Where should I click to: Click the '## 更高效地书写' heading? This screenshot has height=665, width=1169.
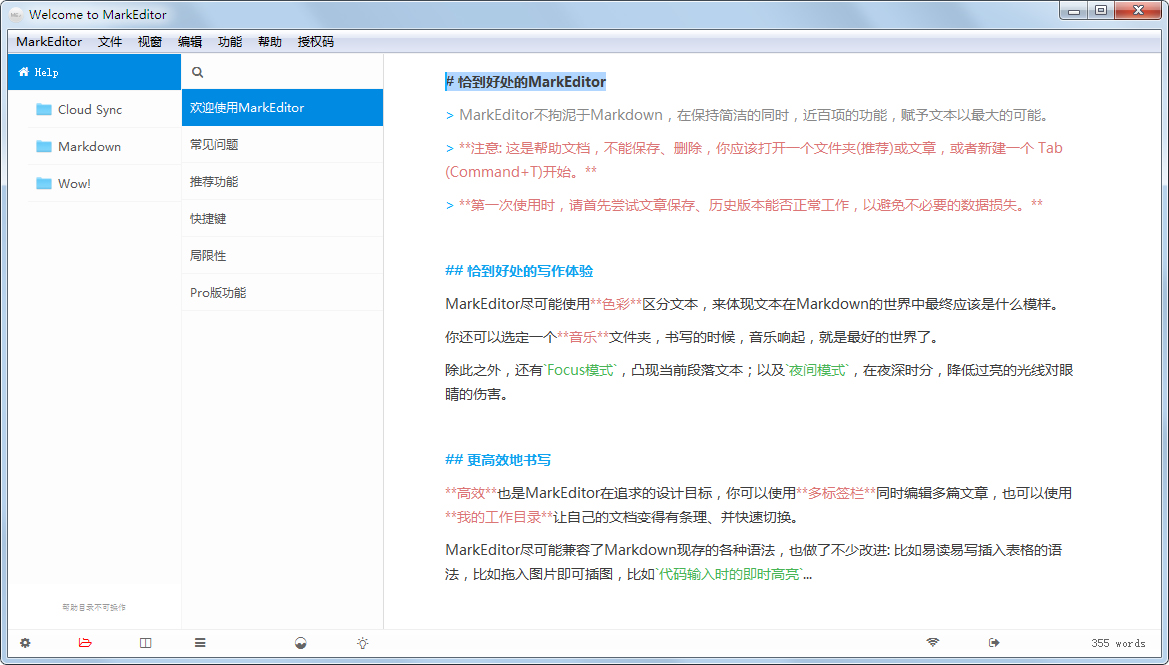point(498,460)
